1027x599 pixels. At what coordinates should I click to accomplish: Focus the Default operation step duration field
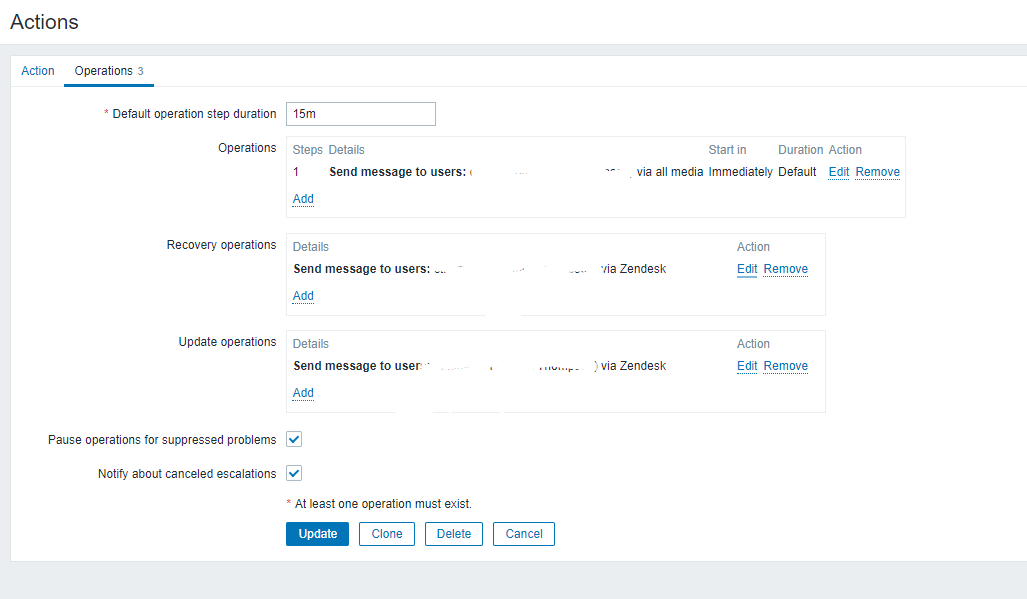pyautogui.click(x=360, y=113)
